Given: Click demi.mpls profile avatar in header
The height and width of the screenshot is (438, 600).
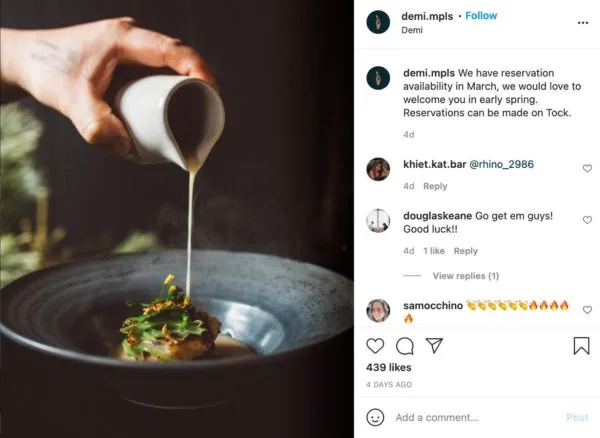Looking at the screenshot, I should point(379,22).
